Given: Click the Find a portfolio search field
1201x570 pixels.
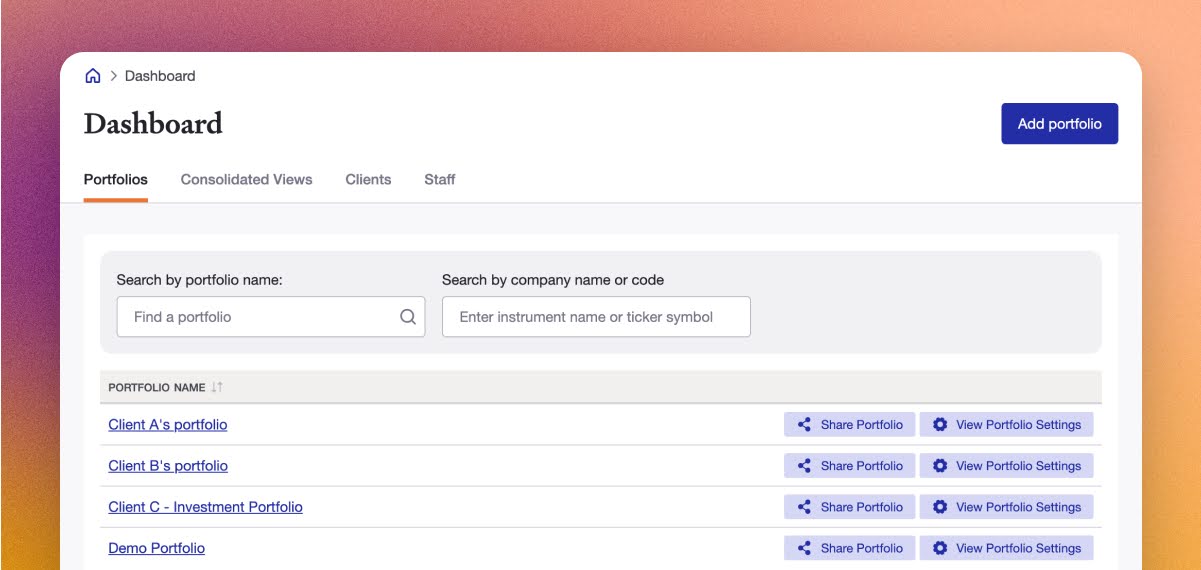Looking at the screenshot, I should [271, 317].
